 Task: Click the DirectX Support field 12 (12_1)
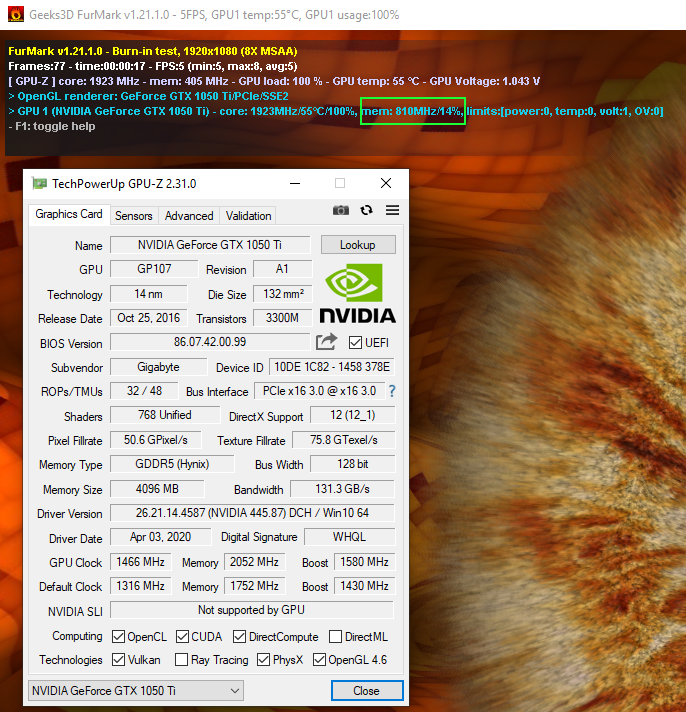(352, 415)
